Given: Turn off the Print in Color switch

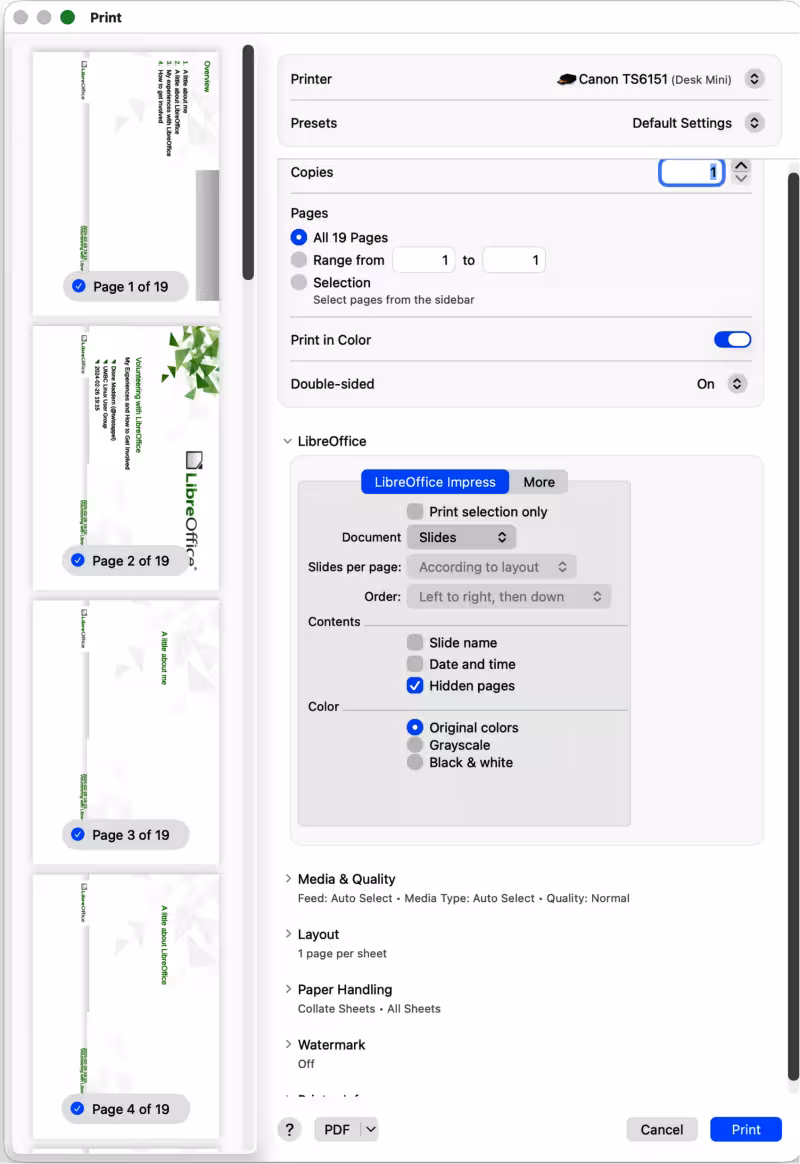Looking at the screenshot, I should click(x=732, y=339).
